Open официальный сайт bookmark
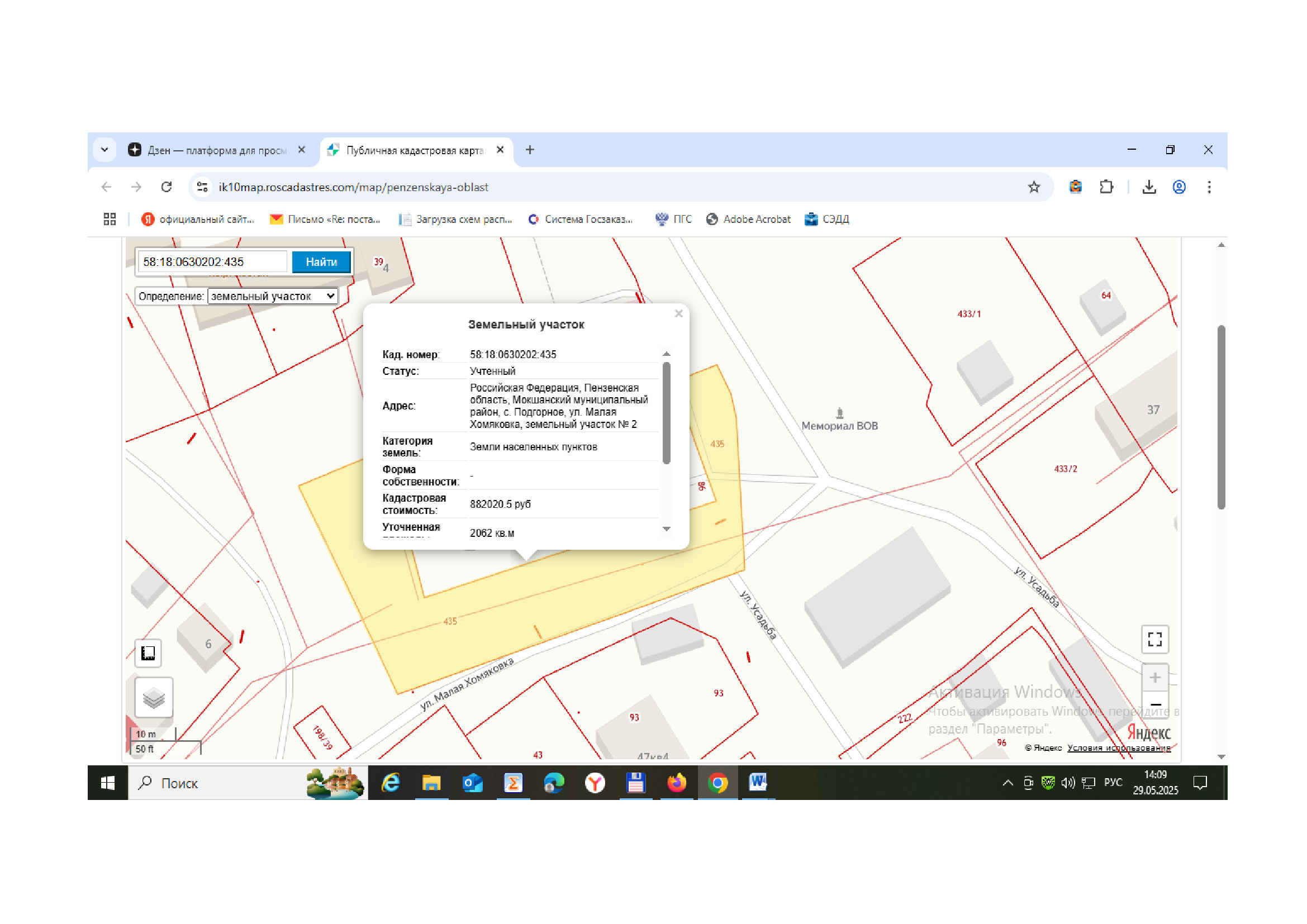The image size is (1307, 924). pyautogui.click(x=197, y=219)
